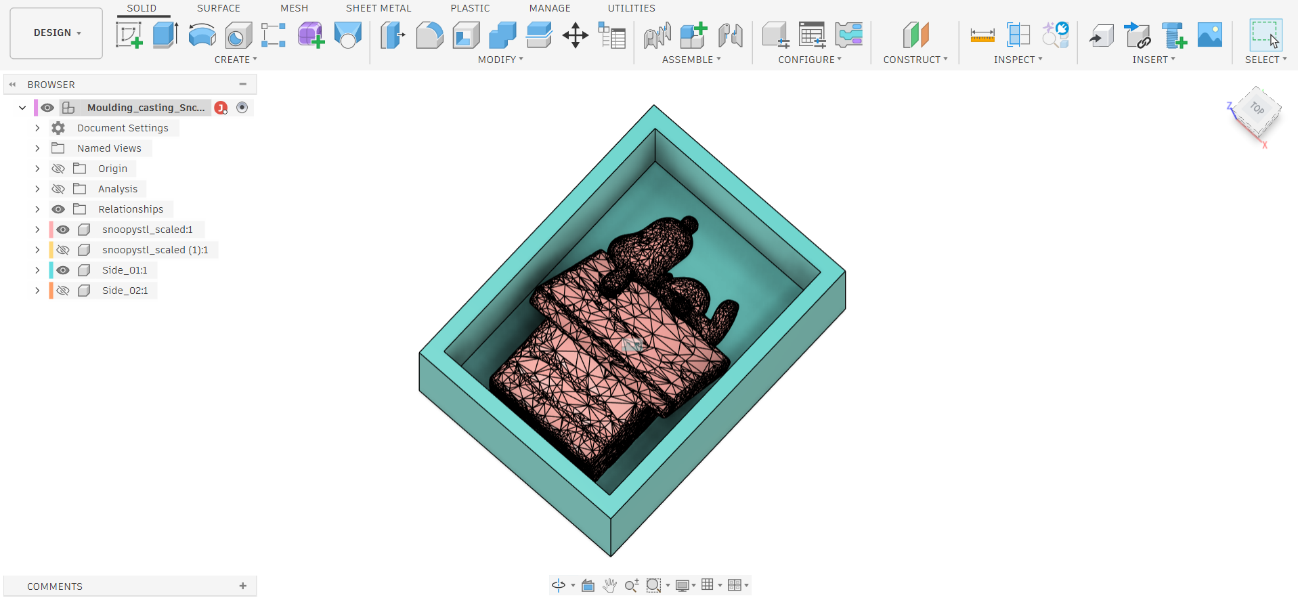Click the Insert Derive icon

(x=1101, y=36)
